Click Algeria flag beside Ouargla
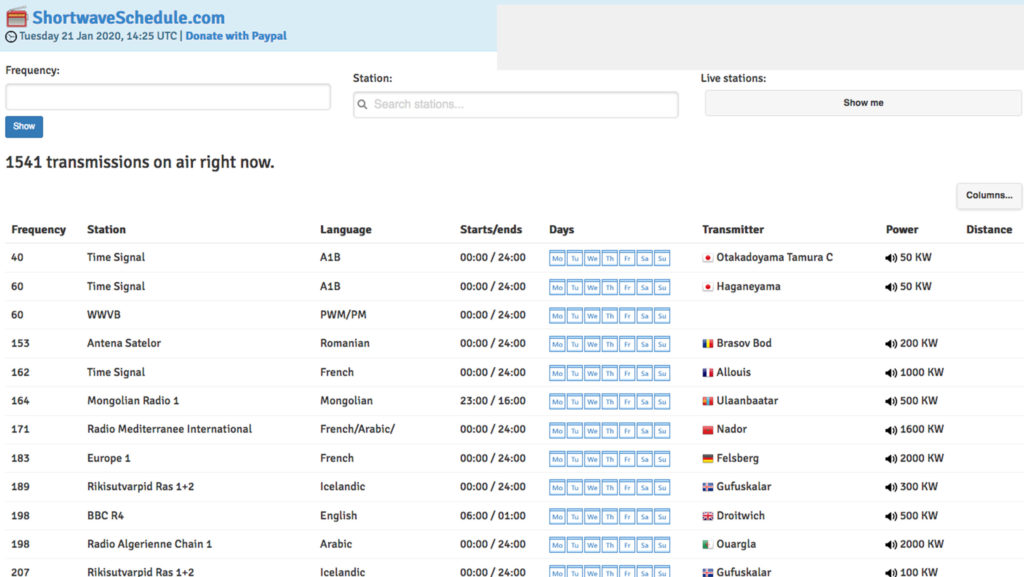Viewport: 1024px width, 577px height. [707, 544]
